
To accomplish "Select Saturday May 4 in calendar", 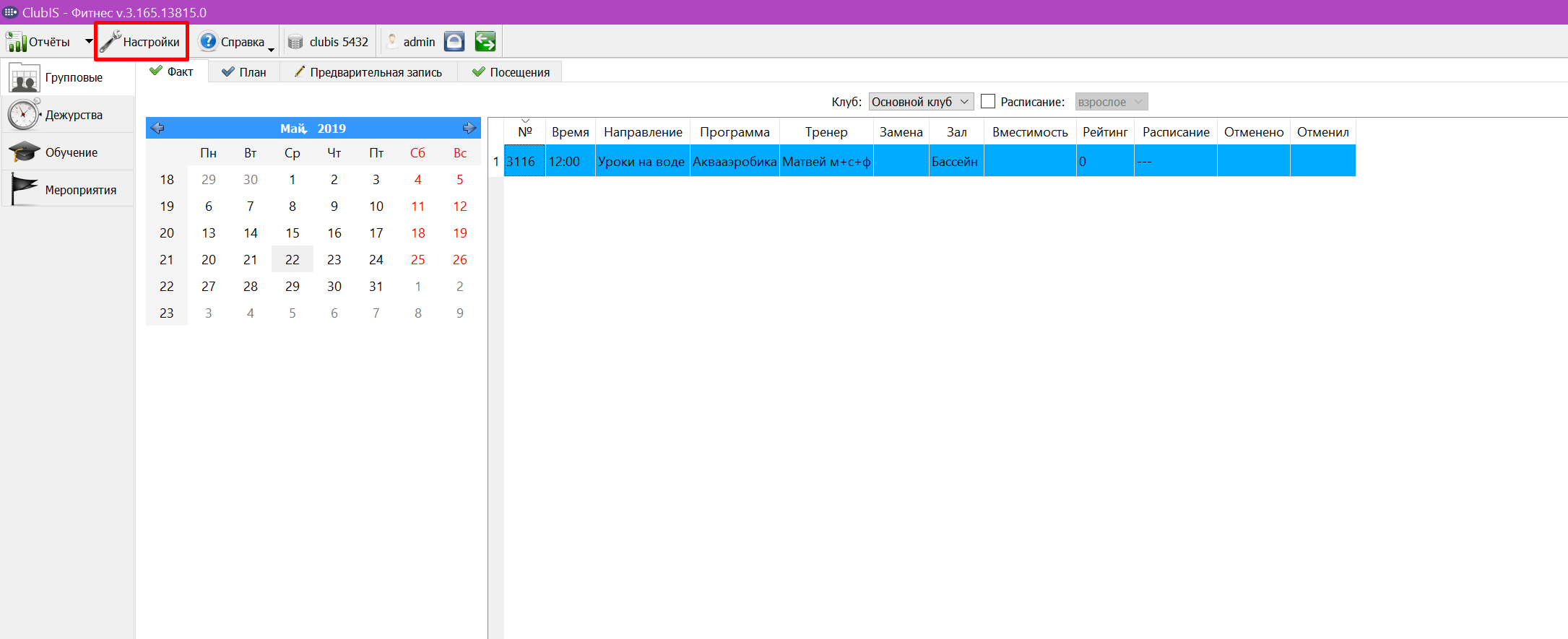I will click(x=418, y=179).
